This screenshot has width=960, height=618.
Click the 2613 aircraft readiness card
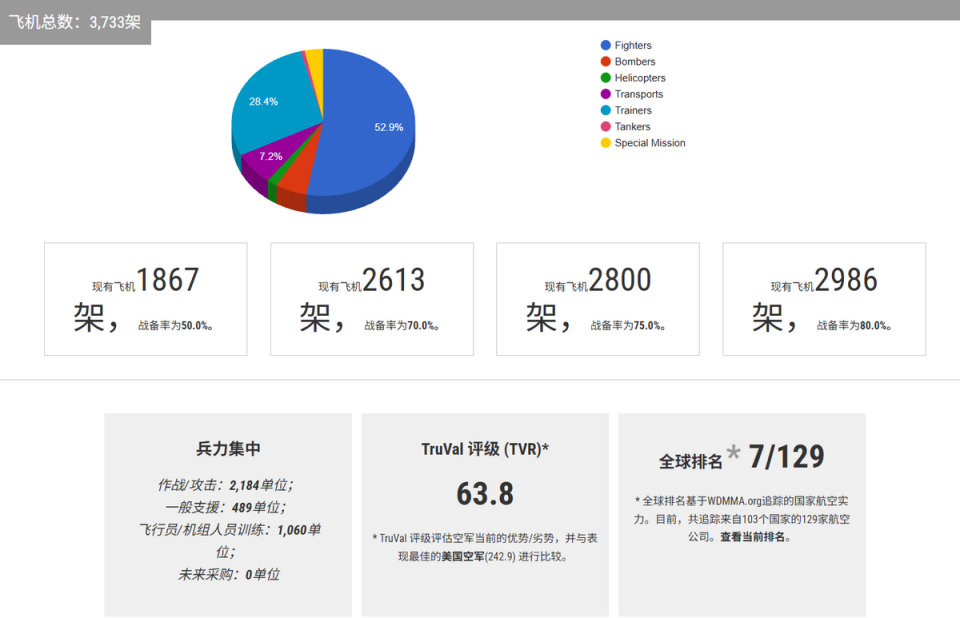372,299
